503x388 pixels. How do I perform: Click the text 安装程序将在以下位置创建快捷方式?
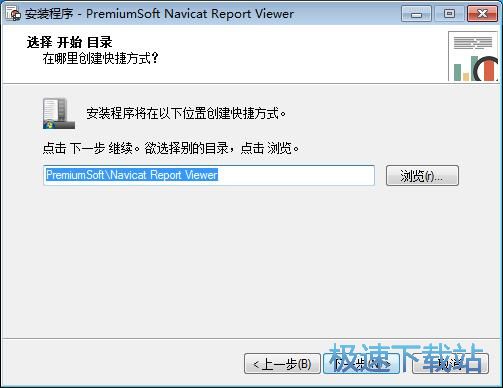[186, 114]
